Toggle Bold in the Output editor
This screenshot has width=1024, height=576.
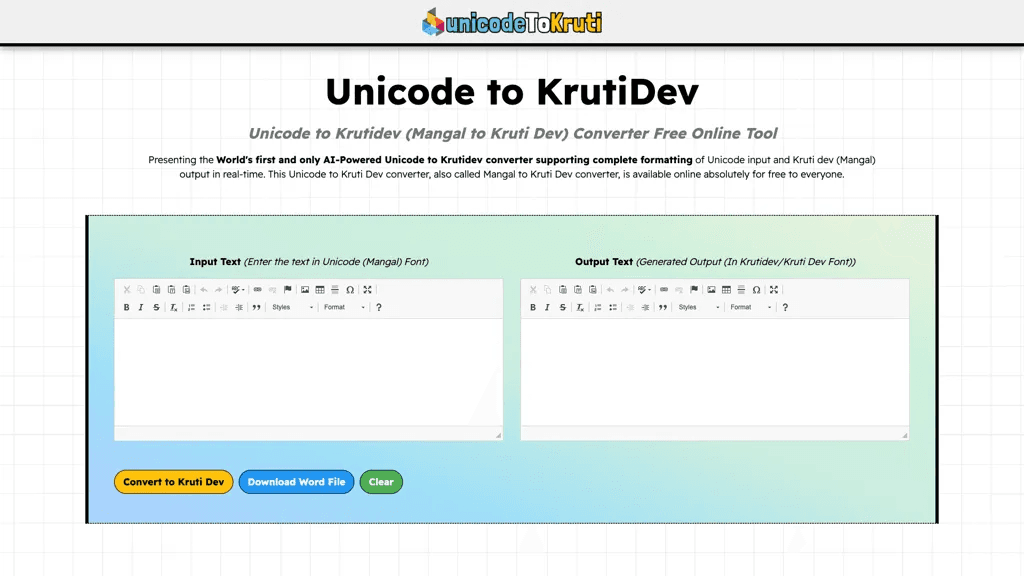click(532, 307)
